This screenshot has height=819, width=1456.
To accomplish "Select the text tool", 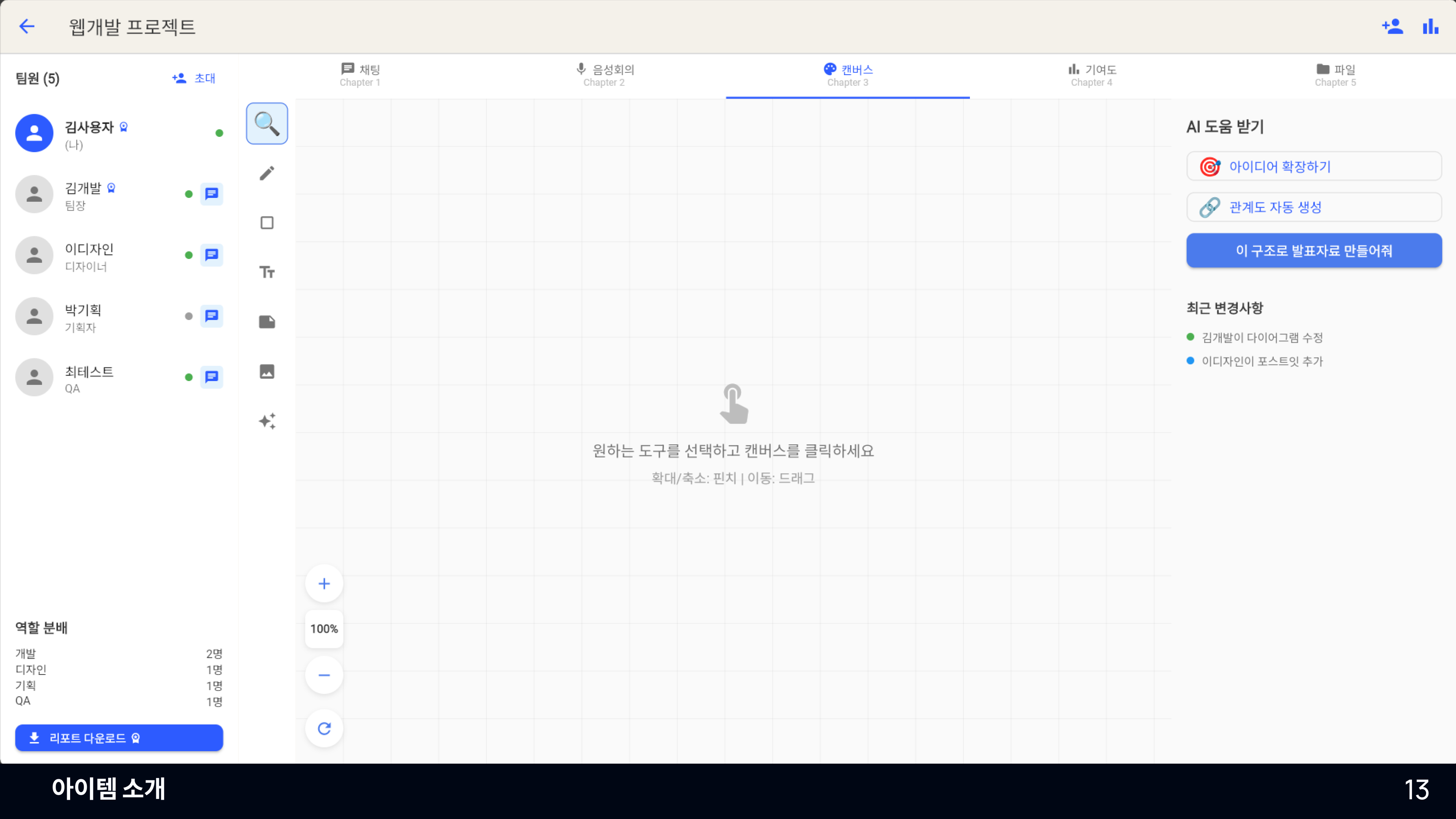I will (267, 273).
